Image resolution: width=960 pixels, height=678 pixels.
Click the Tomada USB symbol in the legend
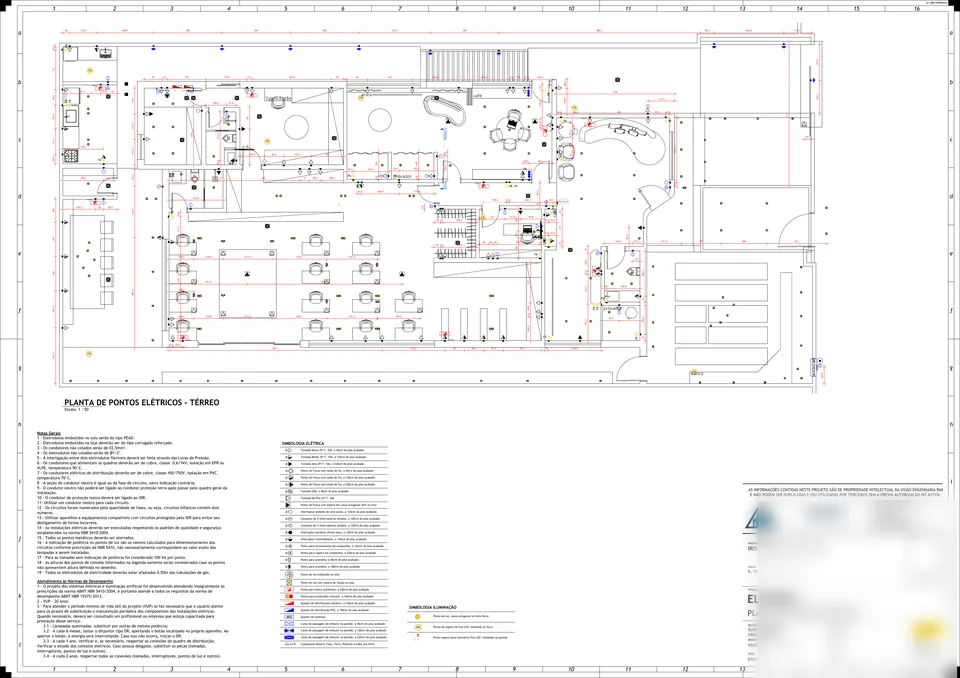pos(288,491)
